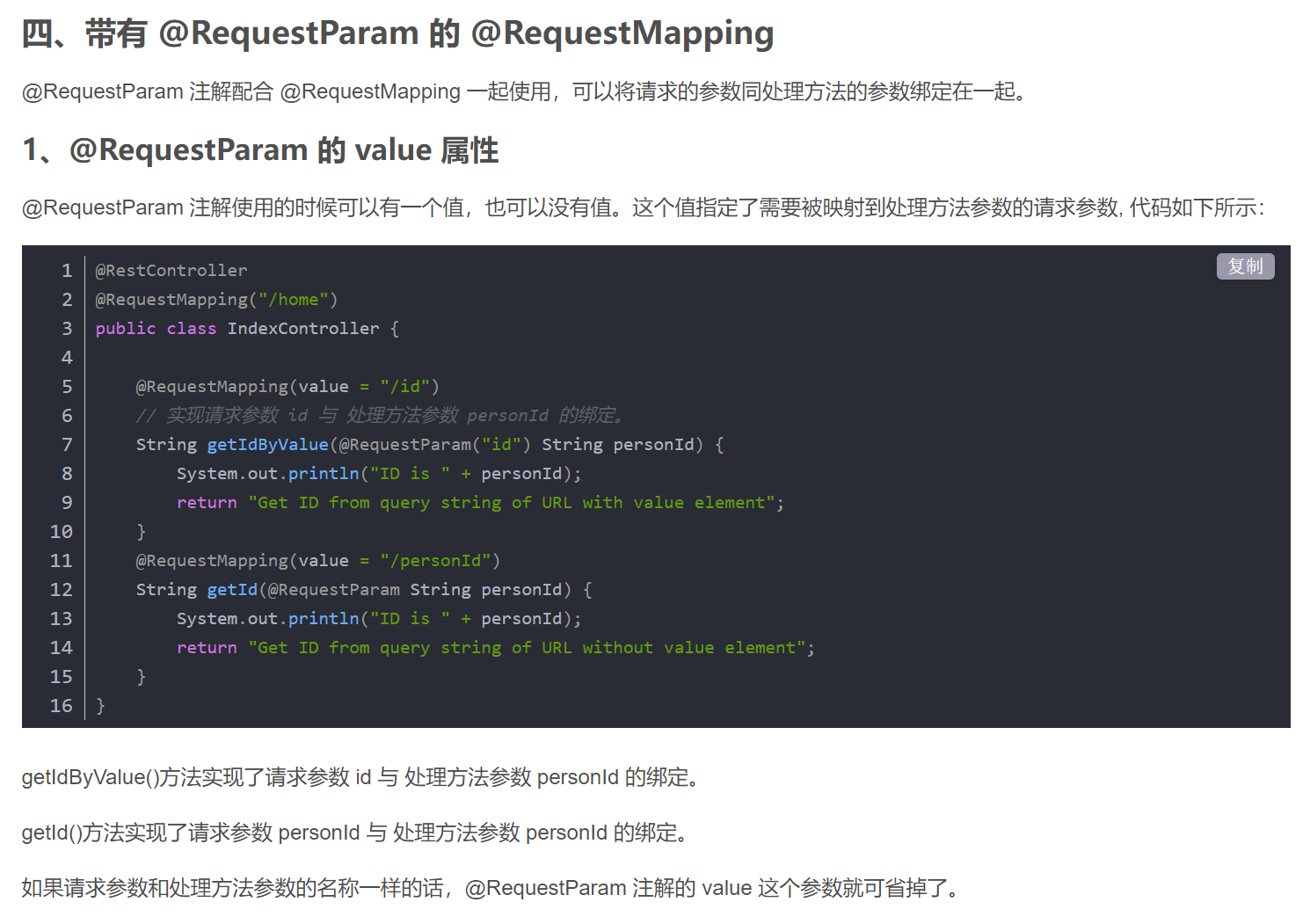The width and height of the screenshot is (1310, 924).
Task: Click paragraph starting 如果请求参数和处理方法参数
Action: (492, 888)
